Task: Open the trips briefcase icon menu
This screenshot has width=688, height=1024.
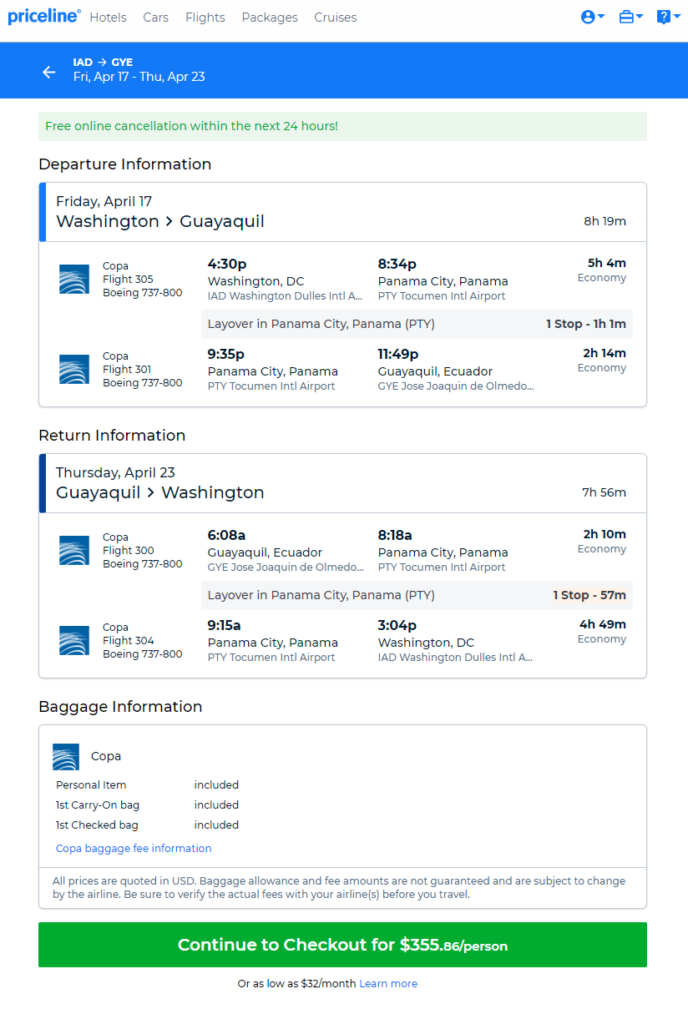Action: pos(631,17)
